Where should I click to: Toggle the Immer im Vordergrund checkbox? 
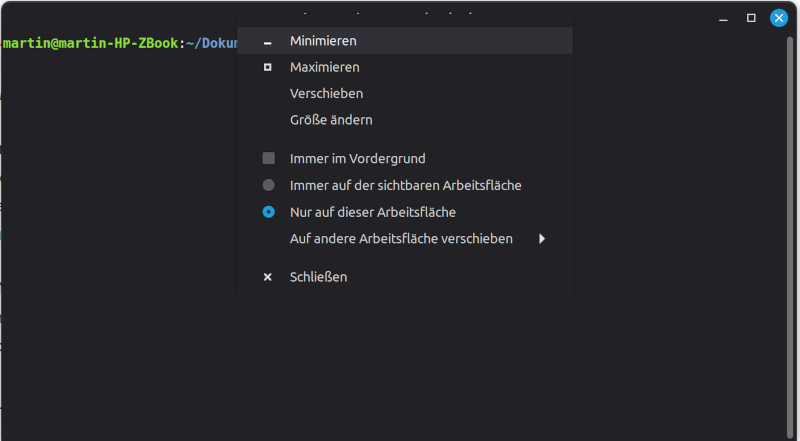pyautogui.click(x=268, y=158)
